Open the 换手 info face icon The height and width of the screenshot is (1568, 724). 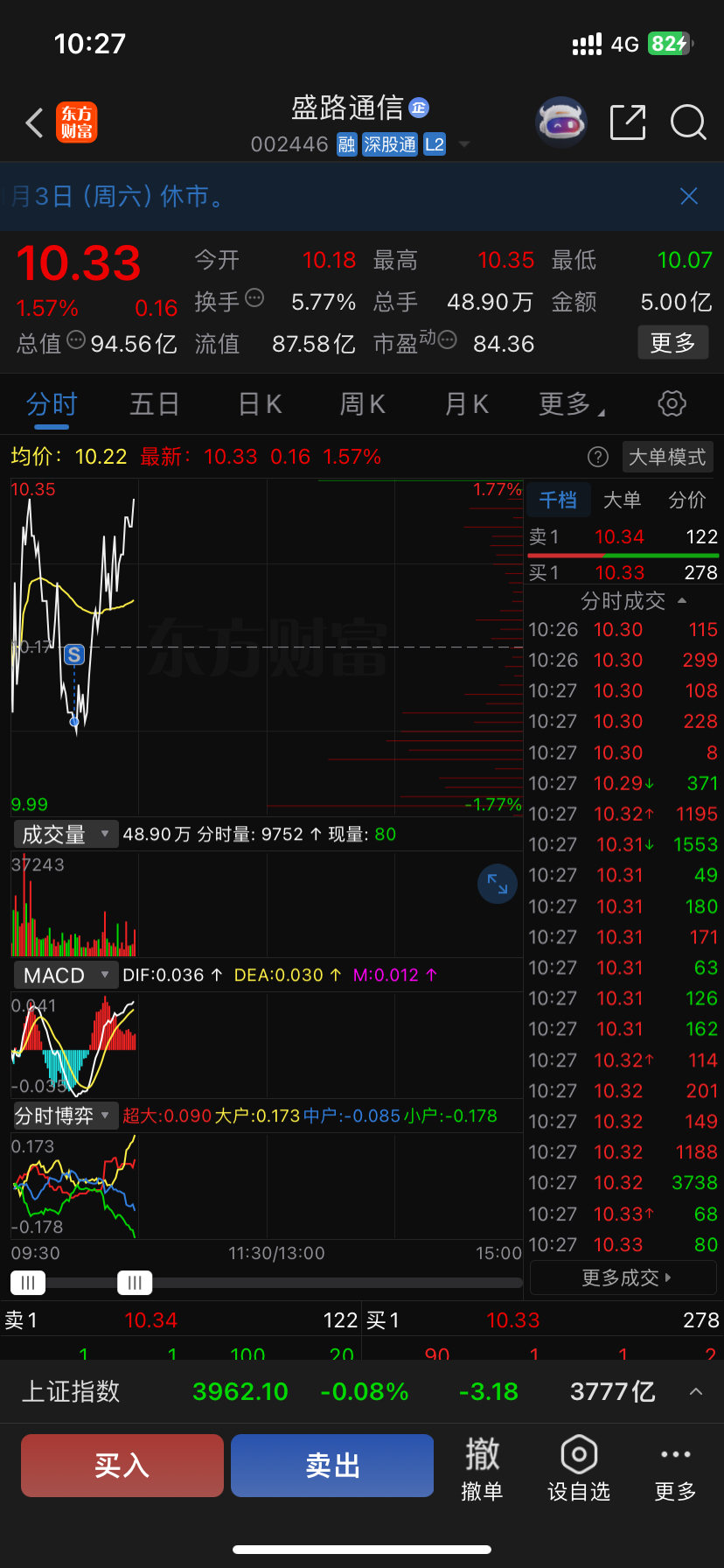click(x=254, y=298)
